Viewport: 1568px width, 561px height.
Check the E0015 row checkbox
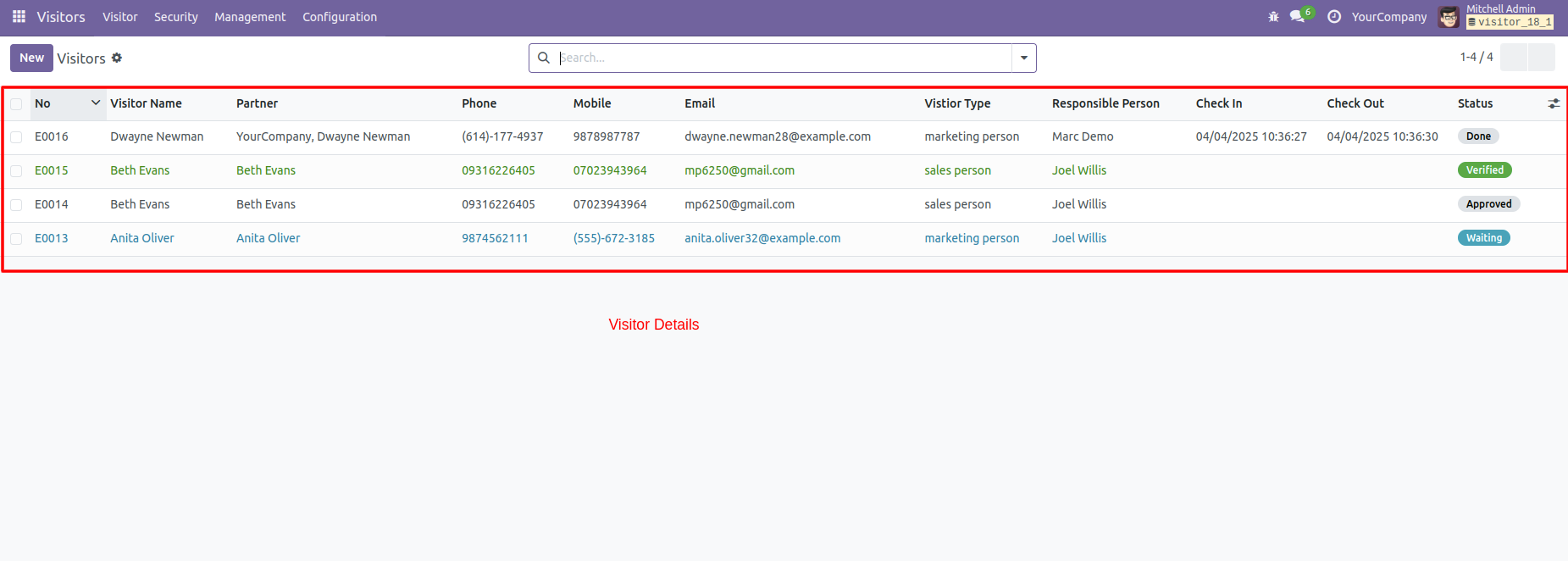pos(16,170)
